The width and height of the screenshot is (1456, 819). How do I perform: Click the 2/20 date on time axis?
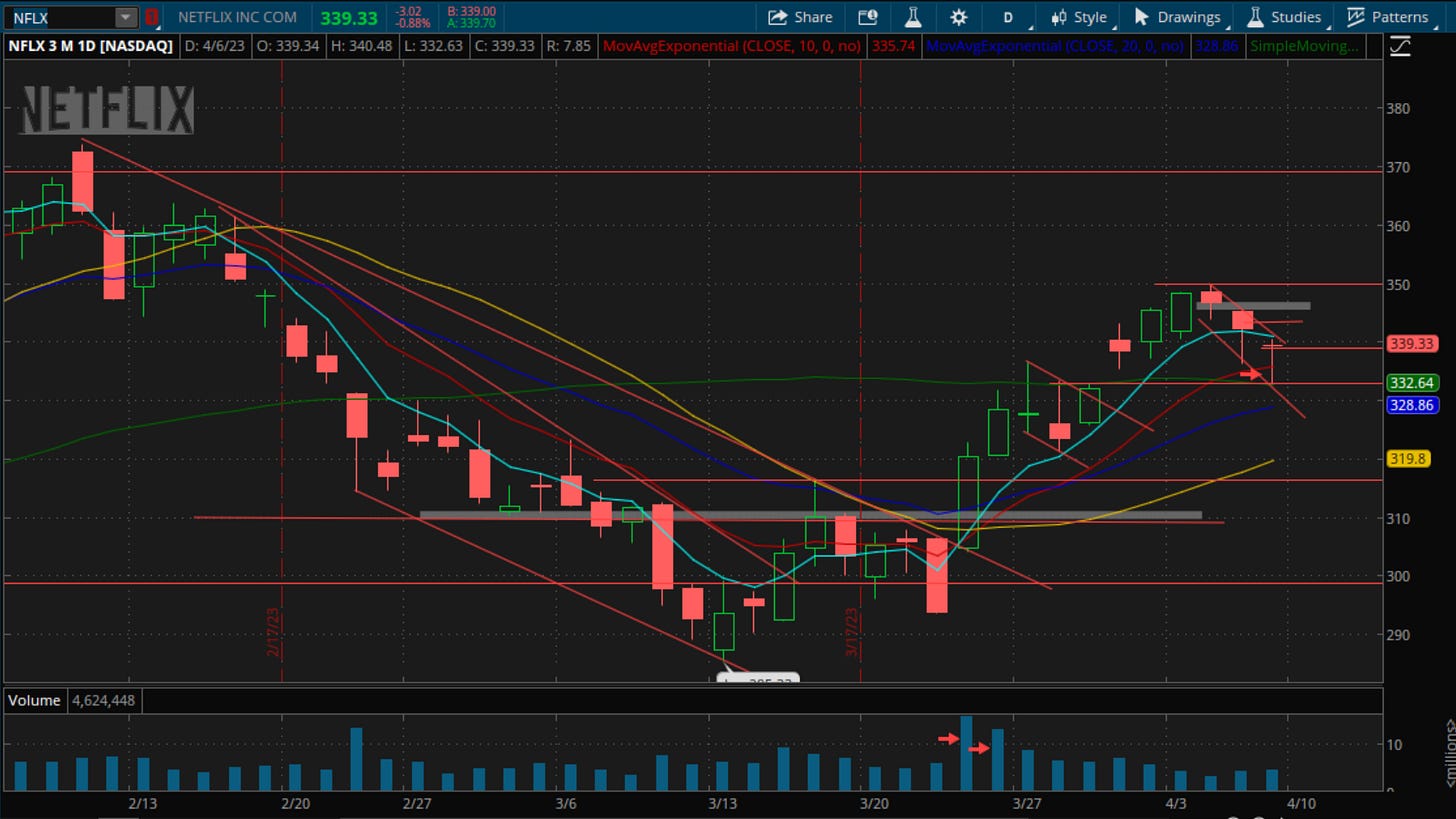tap(295, 804)
